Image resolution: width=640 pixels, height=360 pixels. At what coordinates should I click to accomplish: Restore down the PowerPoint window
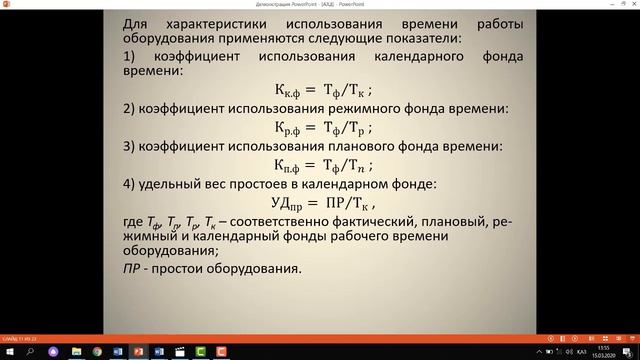click(623, 4)
